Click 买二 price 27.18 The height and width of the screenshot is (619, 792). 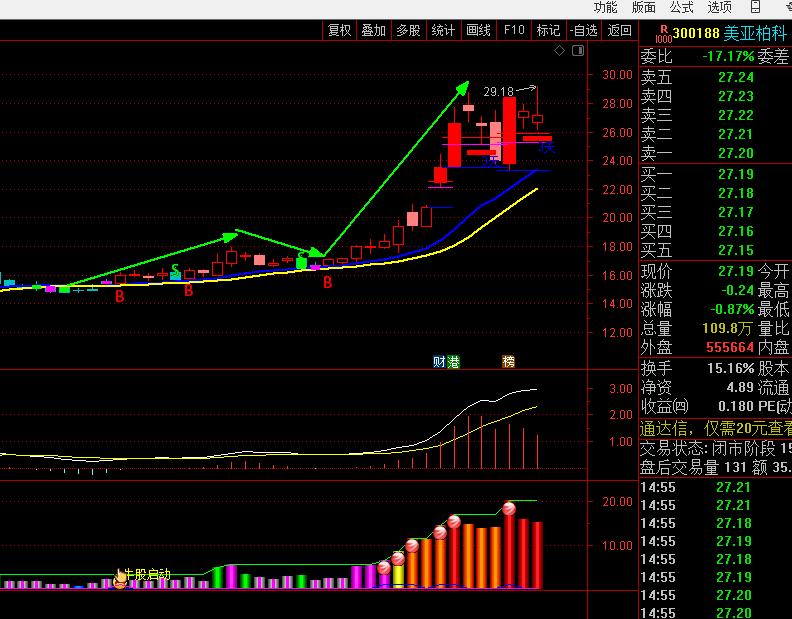coord(735,194)
